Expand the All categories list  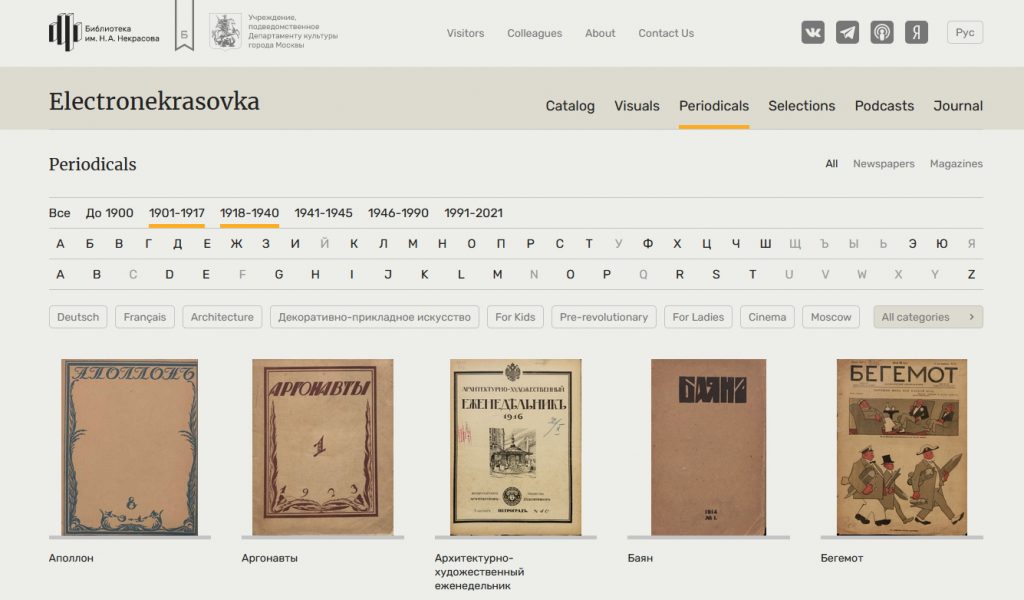927,317
